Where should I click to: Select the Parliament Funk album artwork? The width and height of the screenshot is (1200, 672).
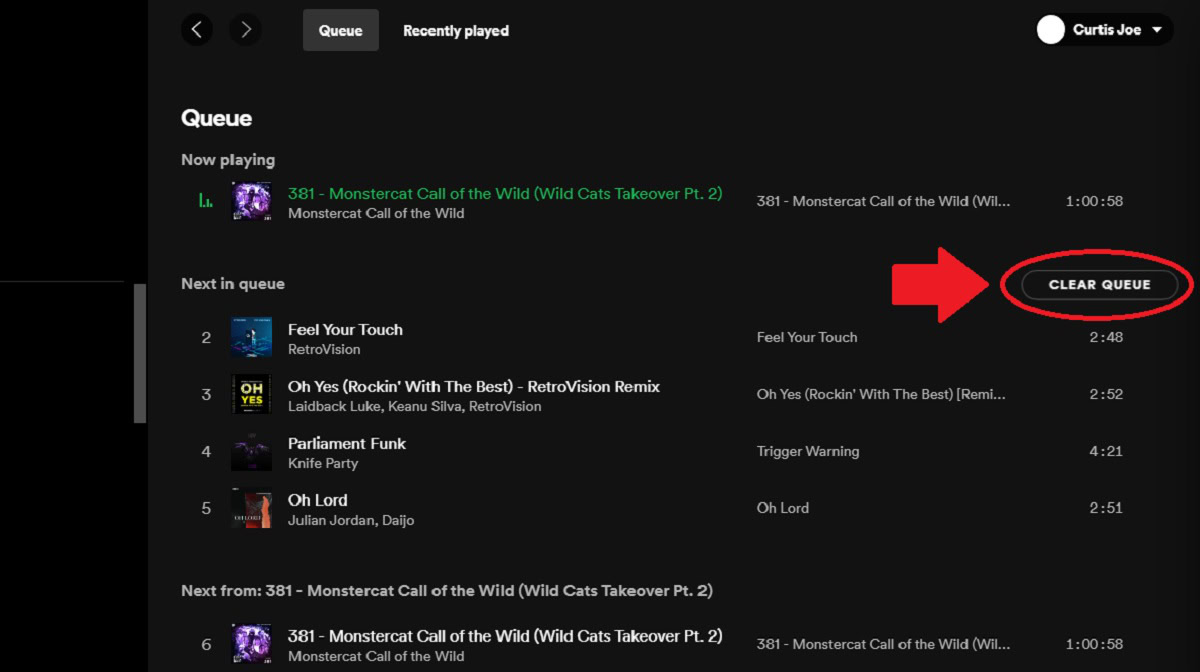tap(251, 452)
